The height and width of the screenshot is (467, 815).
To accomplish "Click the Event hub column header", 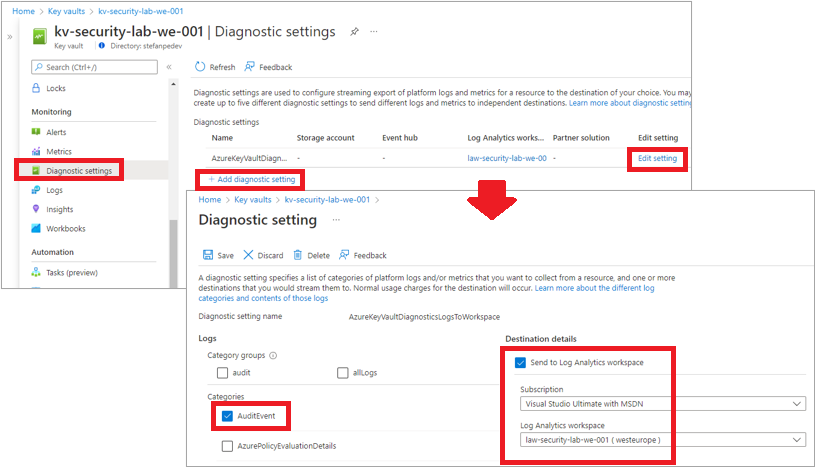I will (400, 138).
